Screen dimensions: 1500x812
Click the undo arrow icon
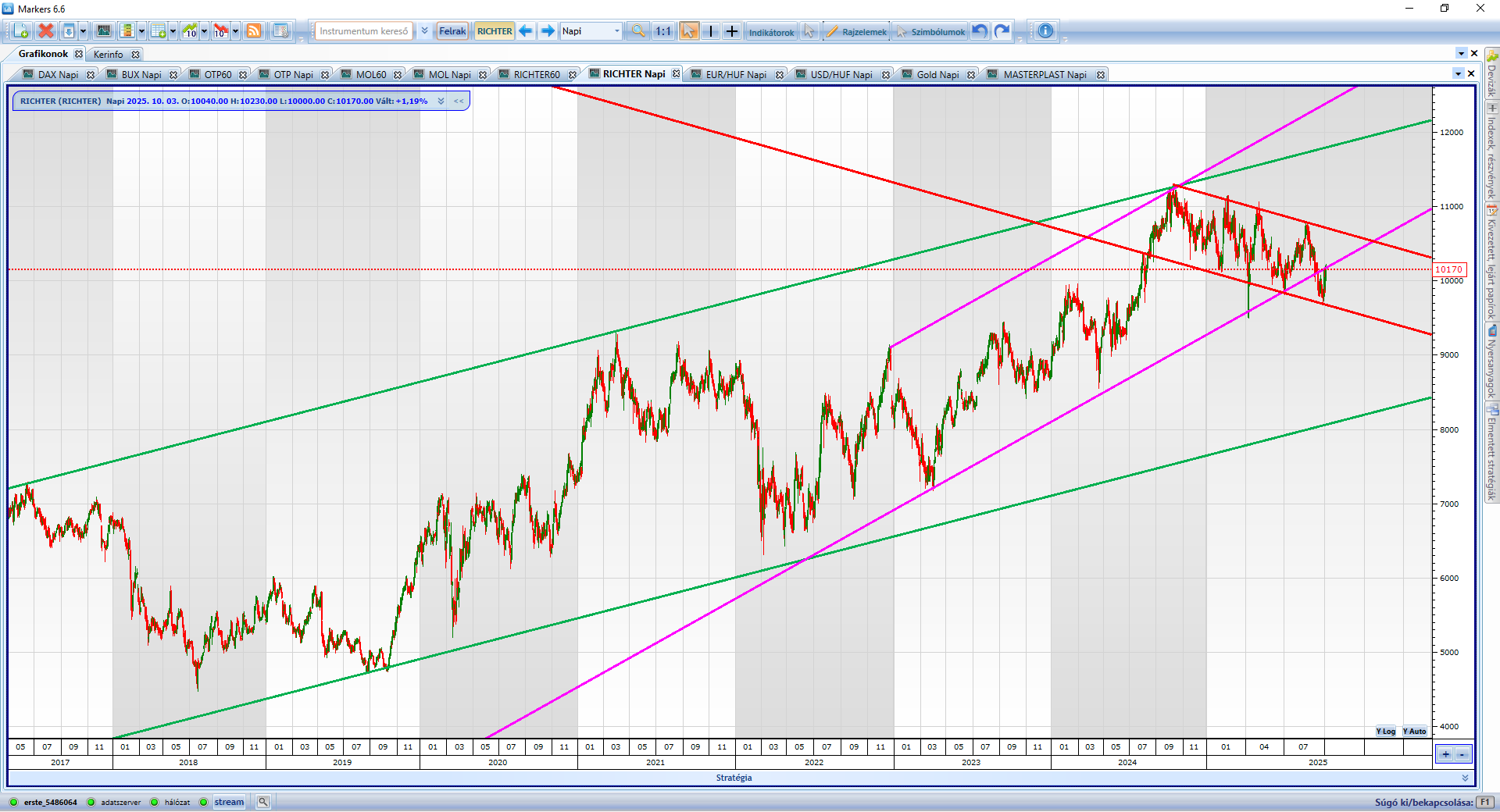coord(980,31)
